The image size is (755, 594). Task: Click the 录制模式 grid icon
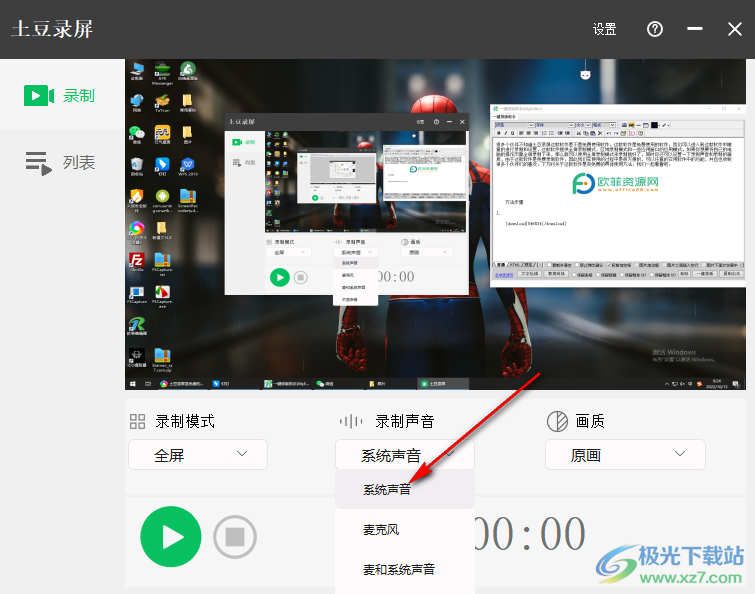pyautogui.click(x=137, y=422)
